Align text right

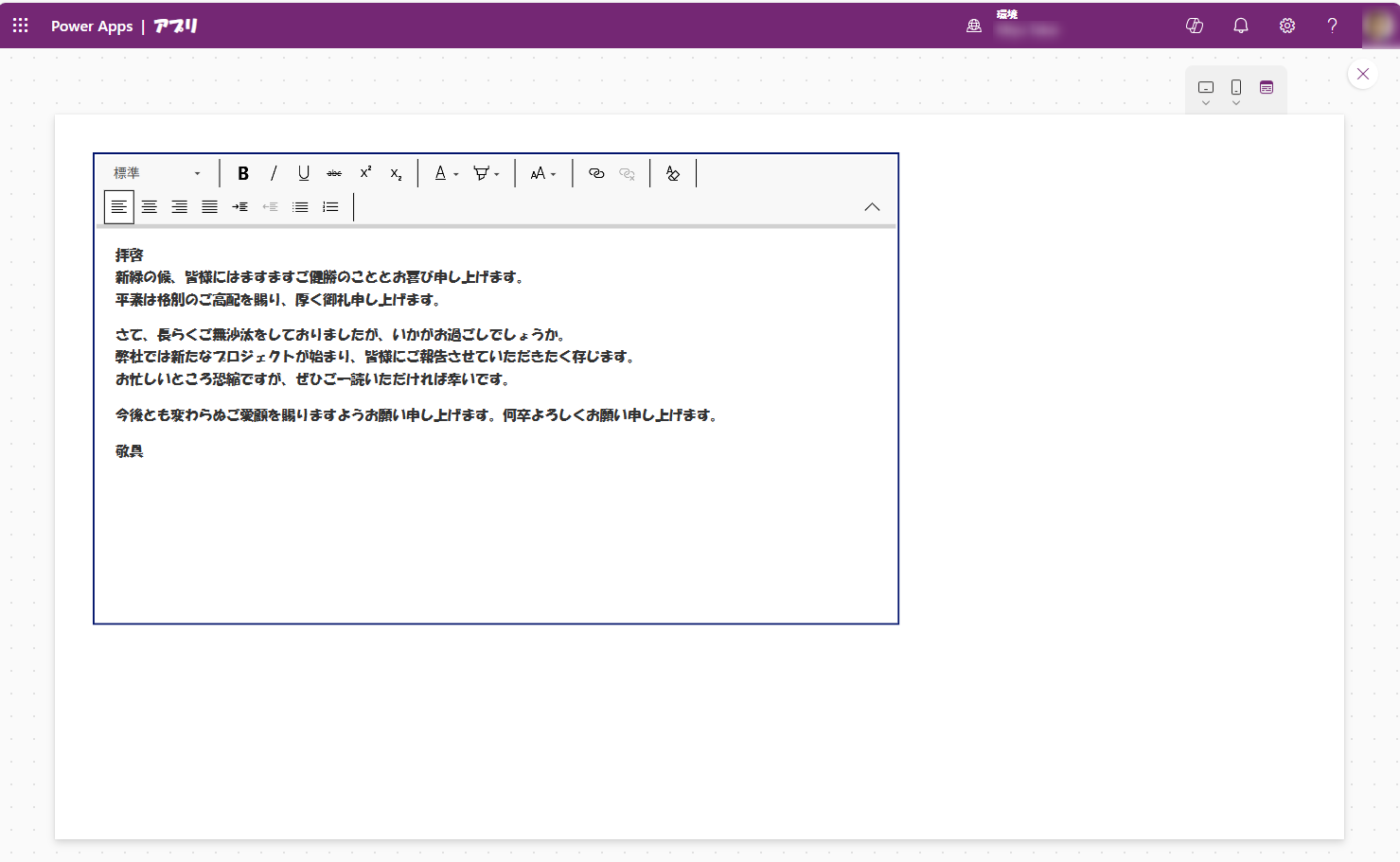[180, 206]
